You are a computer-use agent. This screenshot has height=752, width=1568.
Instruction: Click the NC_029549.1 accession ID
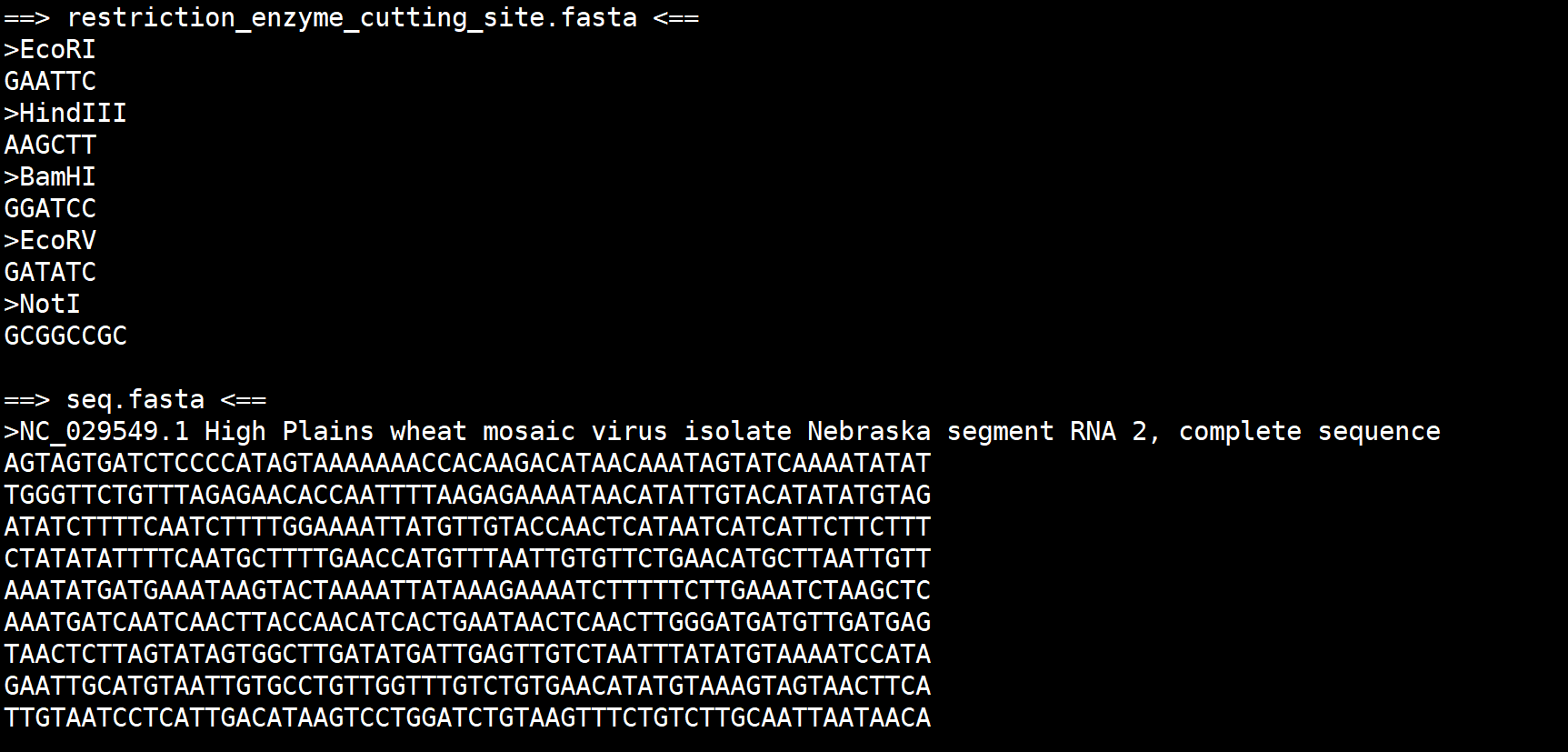point(105,431)
